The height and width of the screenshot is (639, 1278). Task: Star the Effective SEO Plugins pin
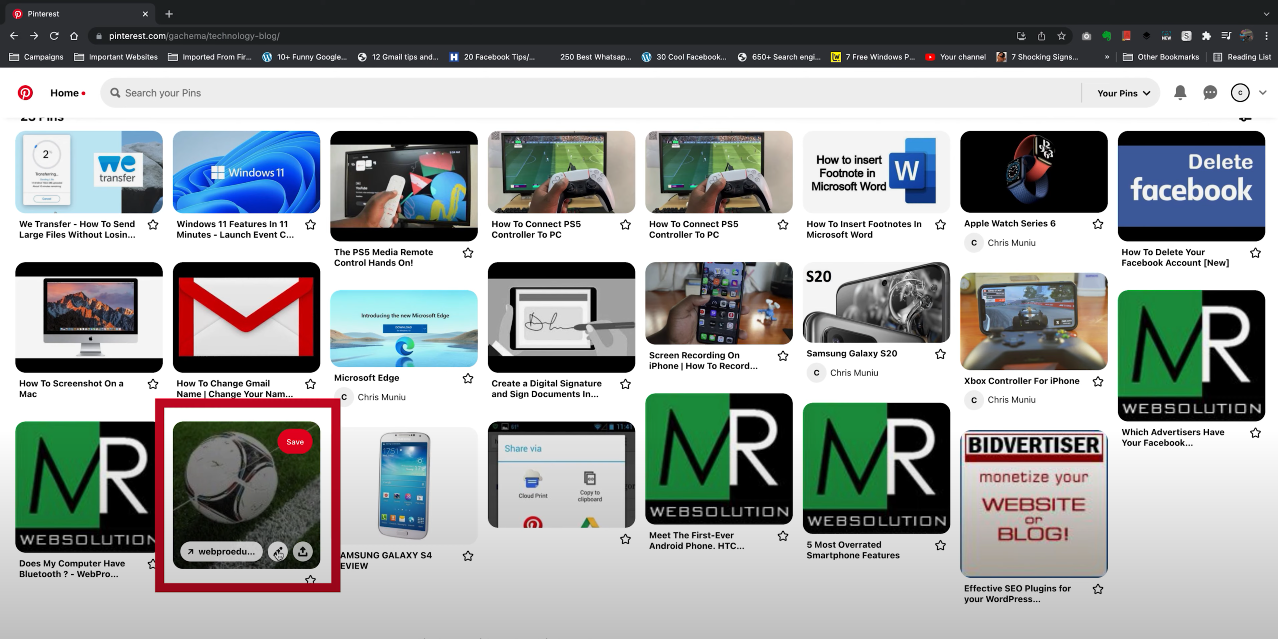pyautogui.click(x=1098, y=589)
